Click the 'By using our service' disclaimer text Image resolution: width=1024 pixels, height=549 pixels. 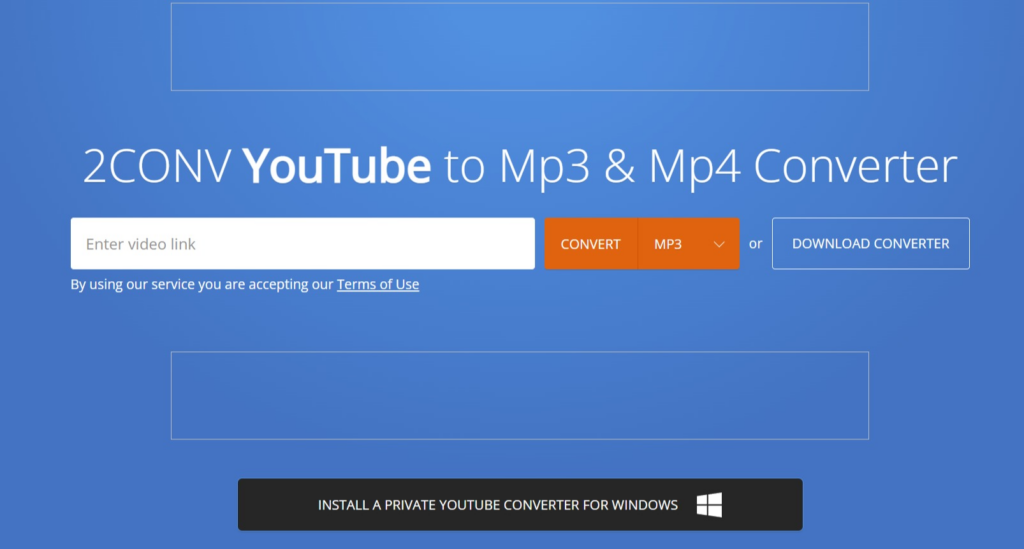[201, 285]
